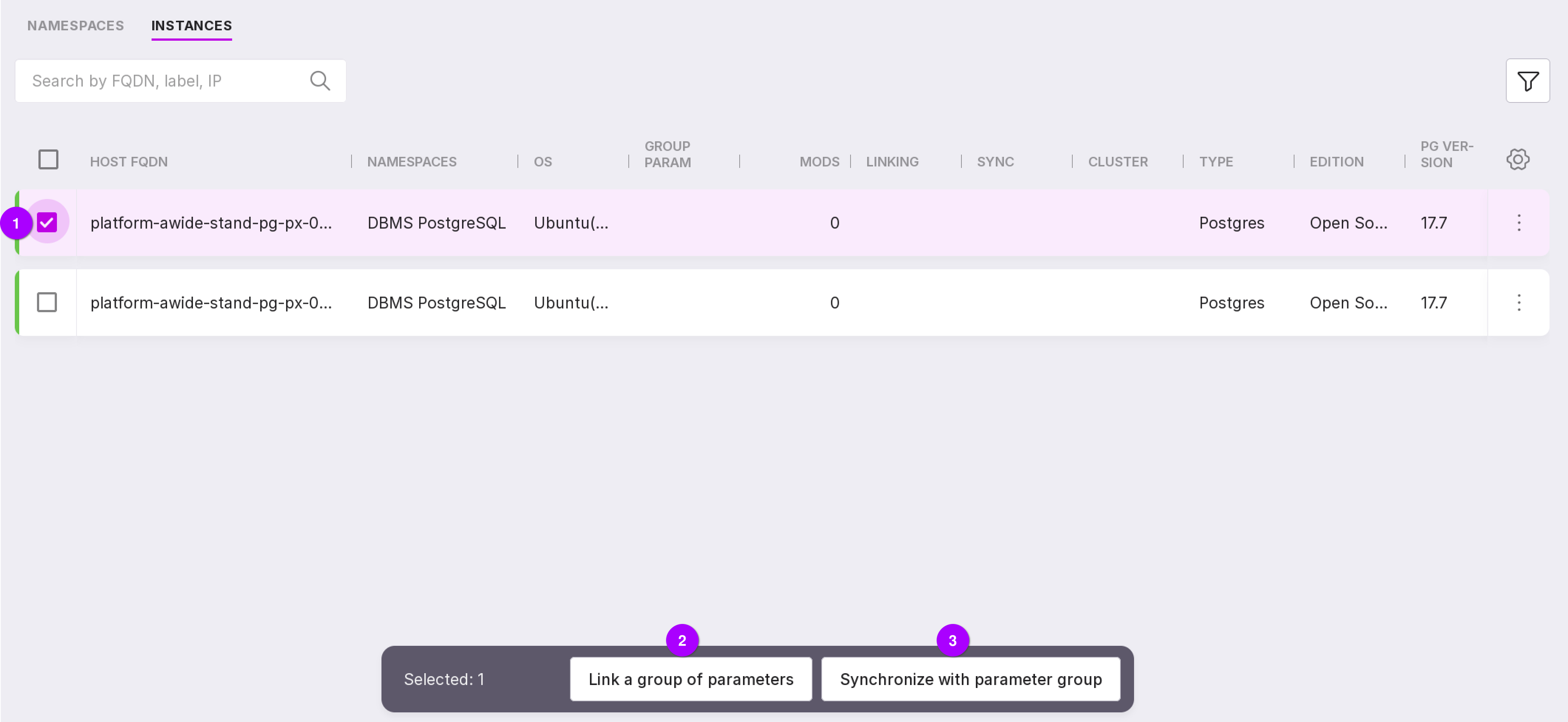
Task: Open three-dot menu for second instance
Action: [1518, 303]
